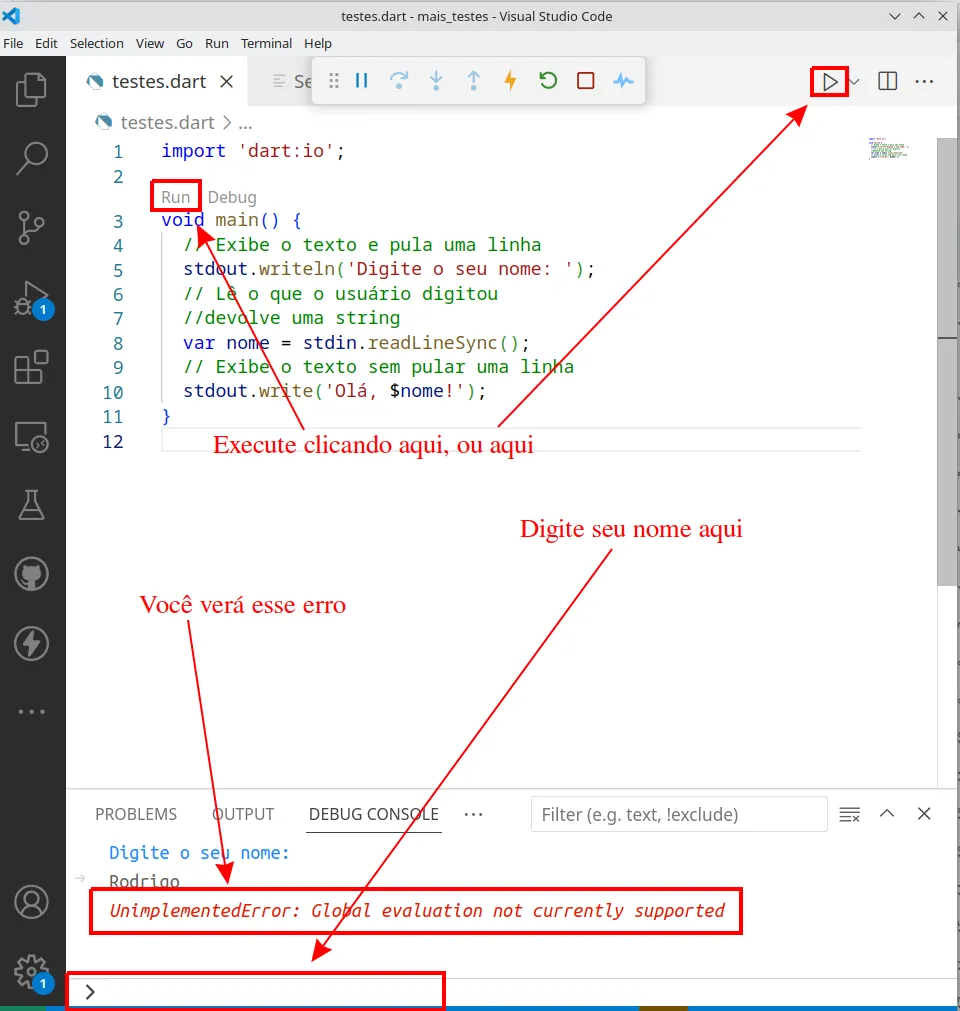The image size is (960, 1011).
Task: Close the bottom panel
Action: (x=924, y=814)
